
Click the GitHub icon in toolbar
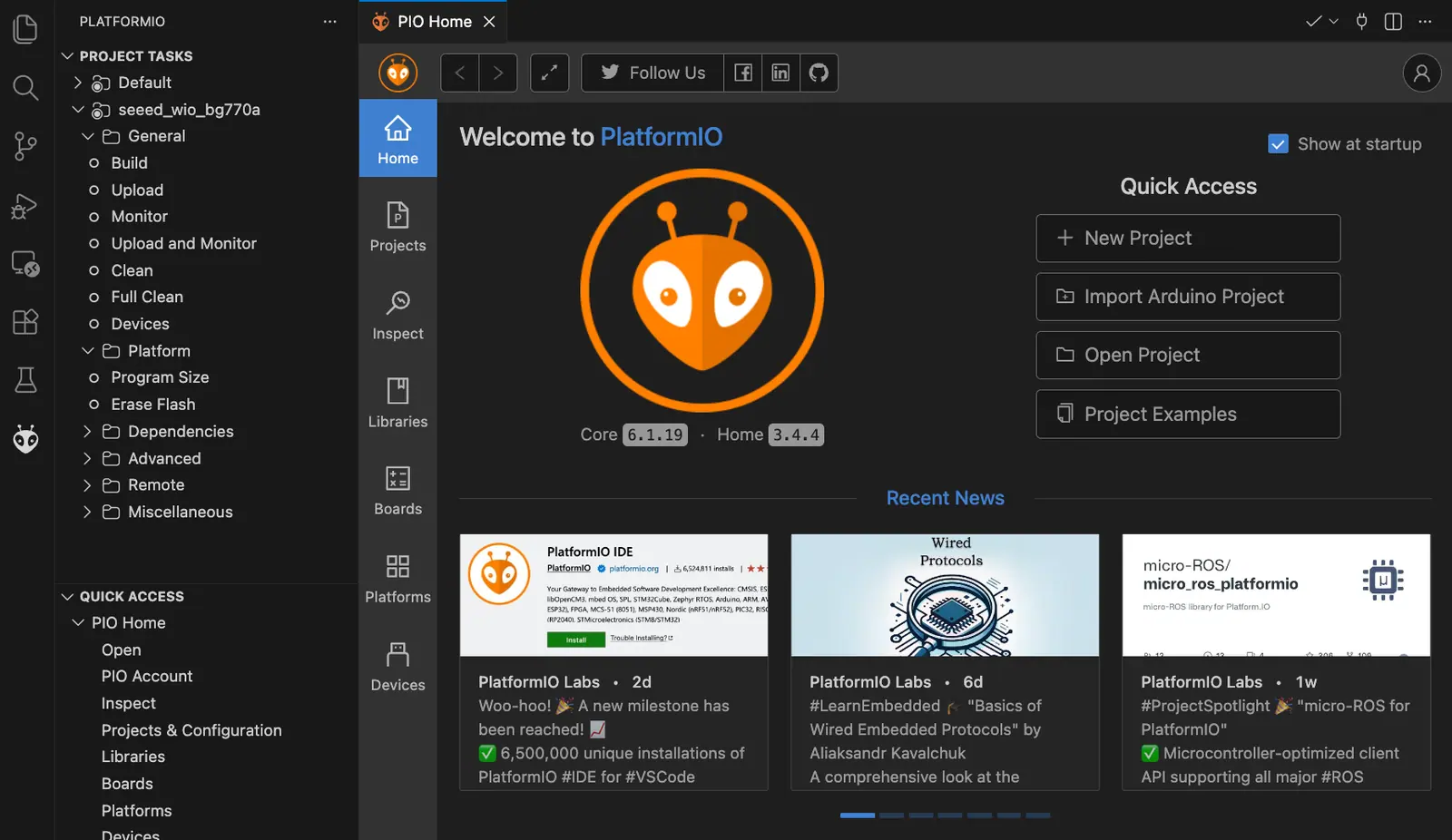(819, 73)
